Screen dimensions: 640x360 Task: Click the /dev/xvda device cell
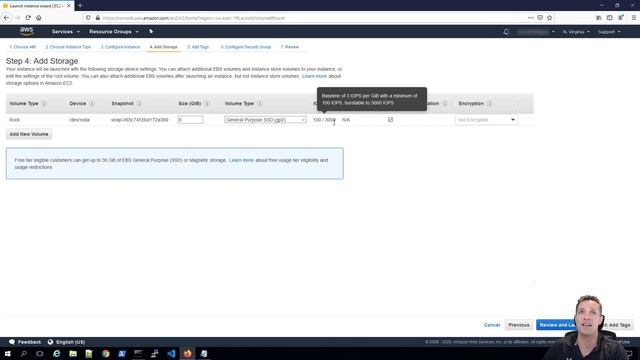click(x=80, y=120)
